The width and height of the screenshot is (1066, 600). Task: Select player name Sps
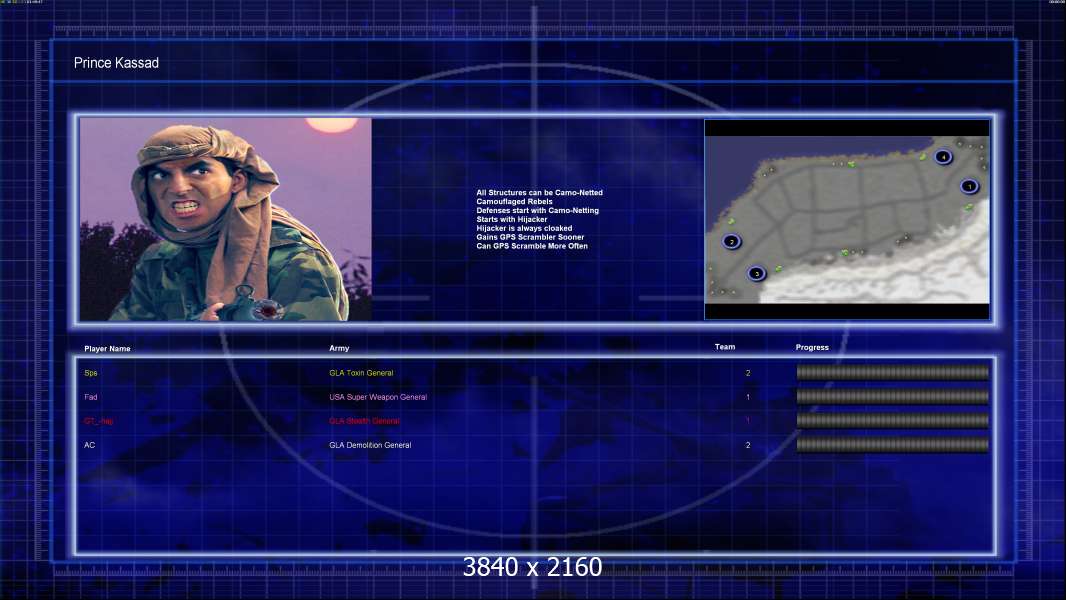pos(91,373)
